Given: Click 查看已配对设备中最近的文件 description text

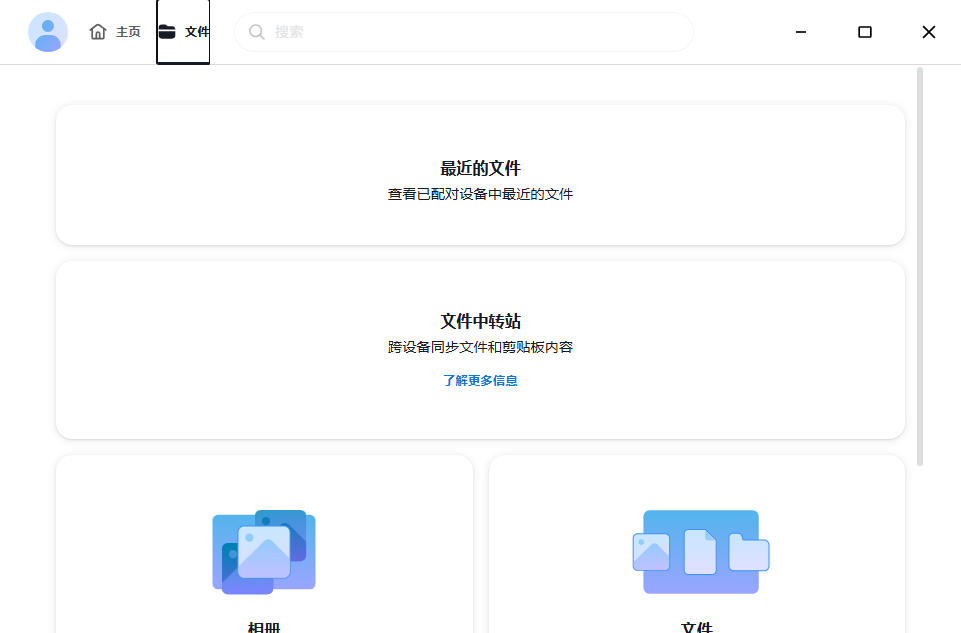Looking at the screenshot, I should tap(480, 194).
